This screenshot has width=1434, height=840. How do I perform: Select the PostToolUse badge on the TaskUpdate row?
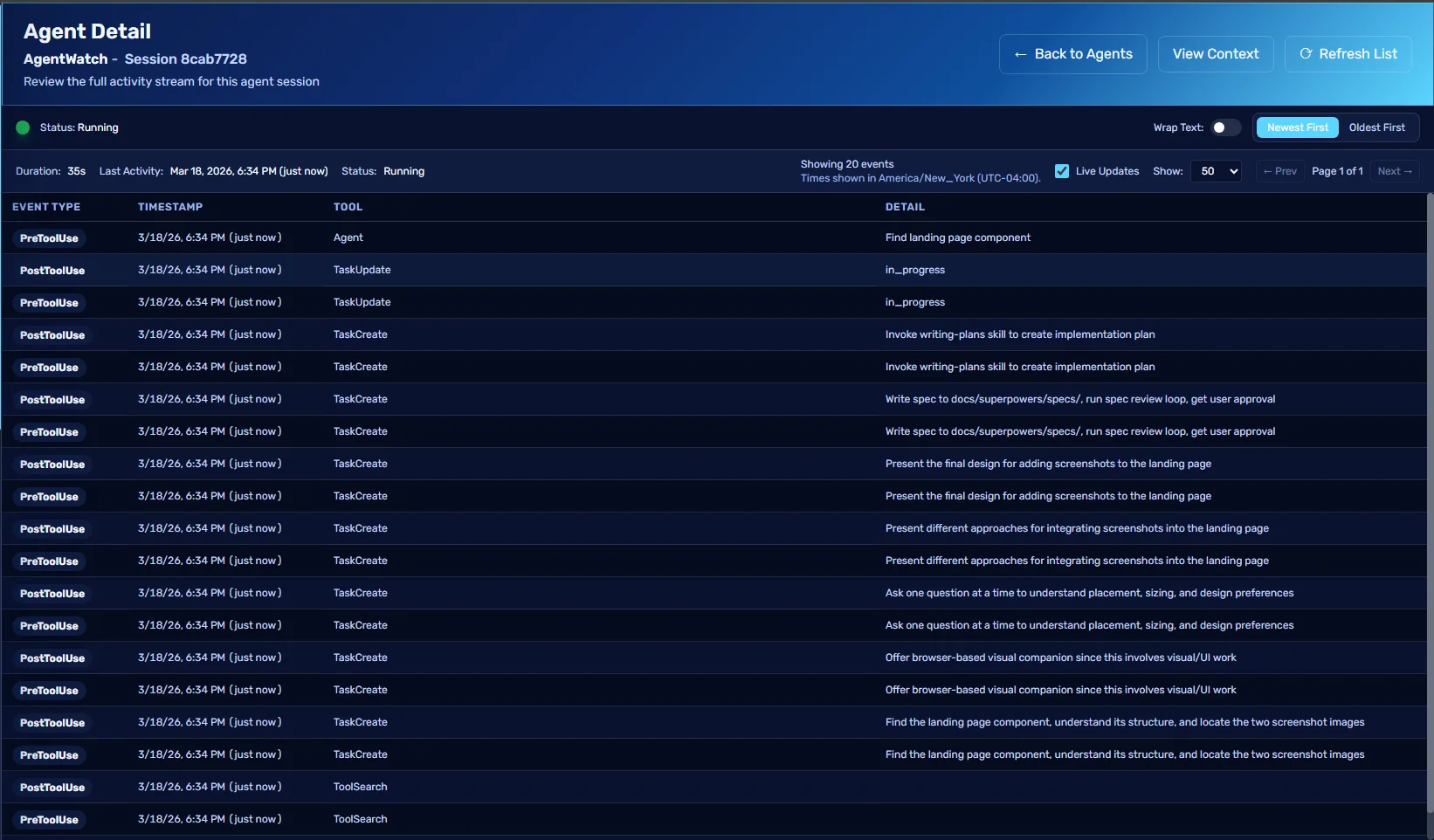point(52,271)
